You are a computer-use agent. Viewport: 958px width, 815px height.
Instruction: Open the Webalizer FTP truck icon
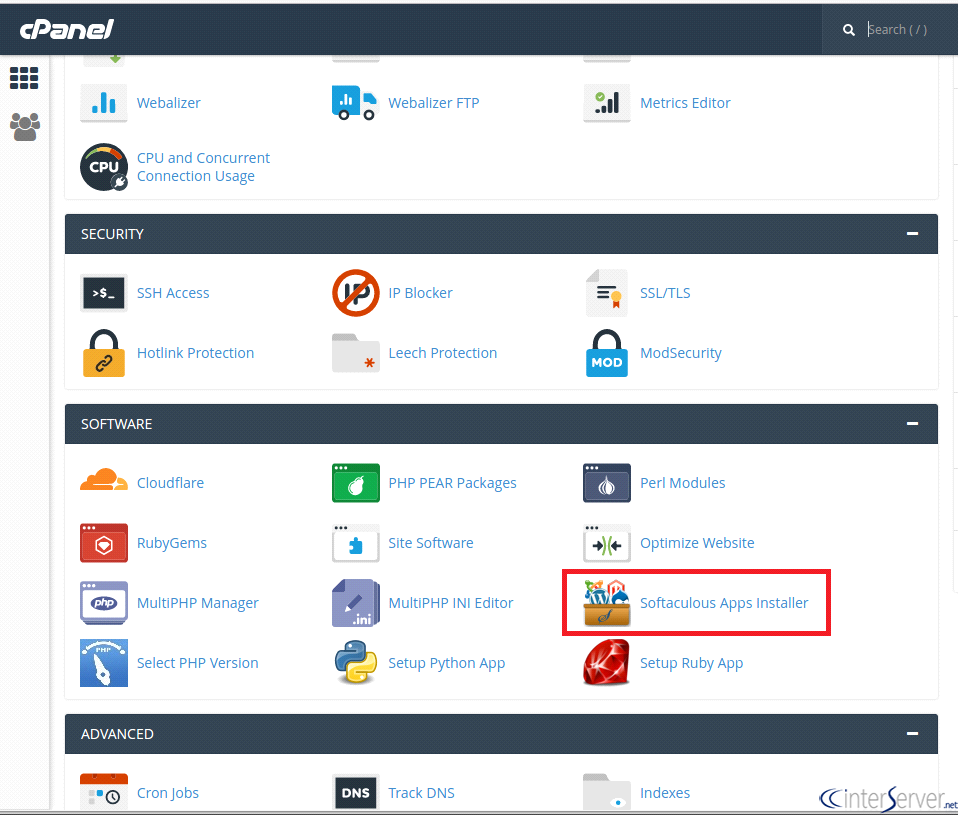[x=355, y=103]
